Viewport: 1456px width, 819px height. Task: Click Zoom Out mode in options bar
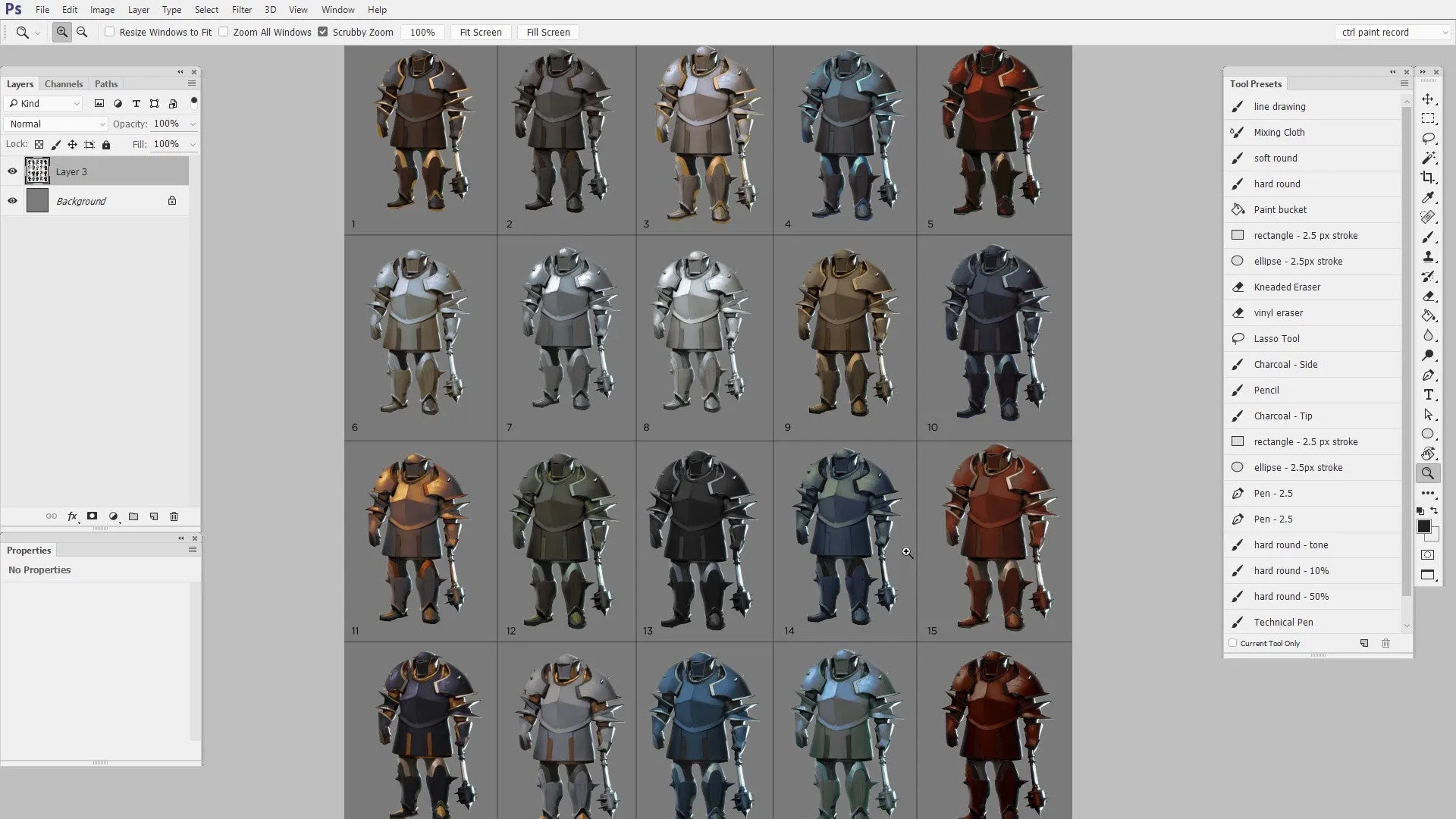tap(82, 33)
